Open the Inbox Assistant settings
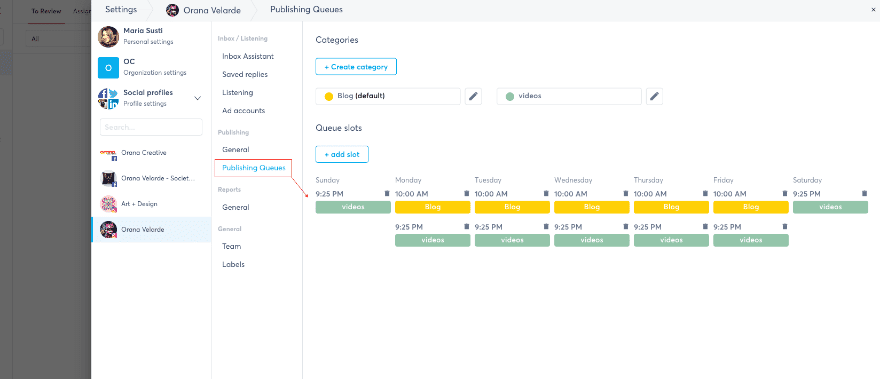The width and height of the screenshot is (880, 379). (248, 57)
